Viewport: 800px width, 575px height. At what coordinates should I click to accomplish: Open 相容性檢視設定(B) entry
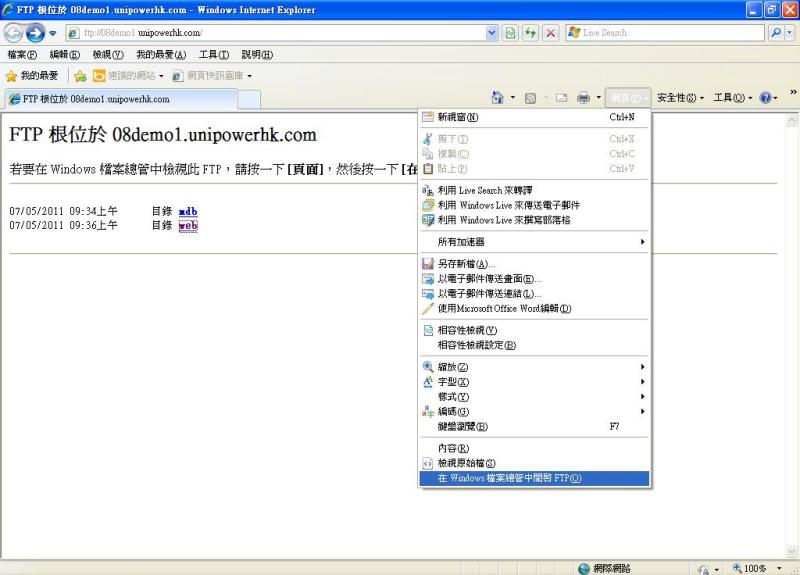point(534,345)
